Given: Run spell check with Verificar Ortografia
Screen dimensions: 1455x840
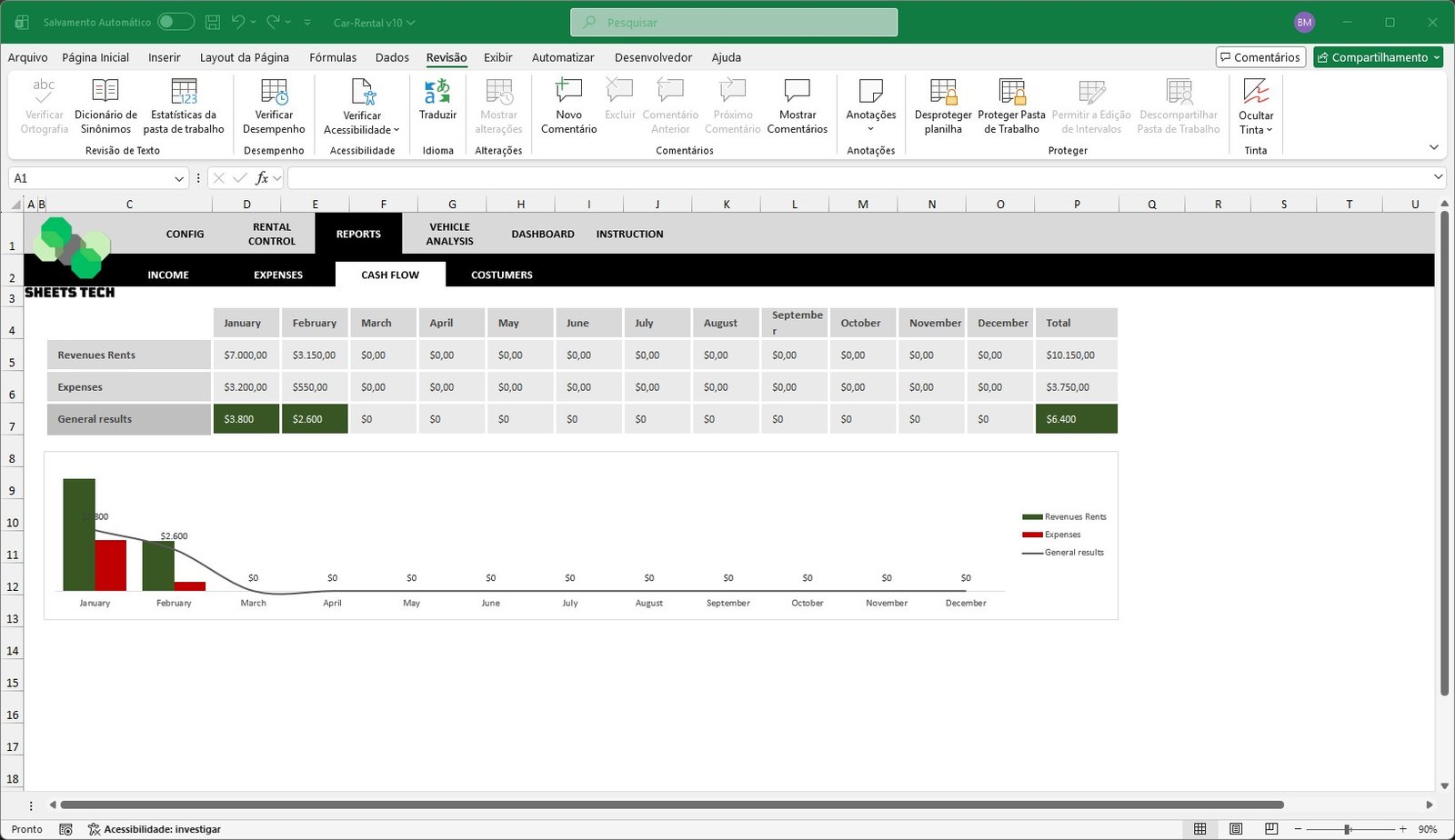Looking at the screenshot, I should (x=44, y=105).
